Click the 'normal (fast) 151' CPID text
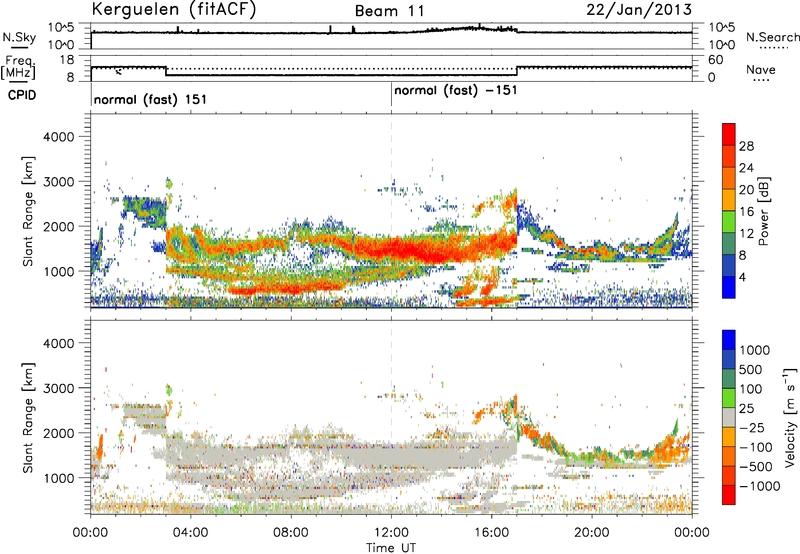 click(151, 99)
